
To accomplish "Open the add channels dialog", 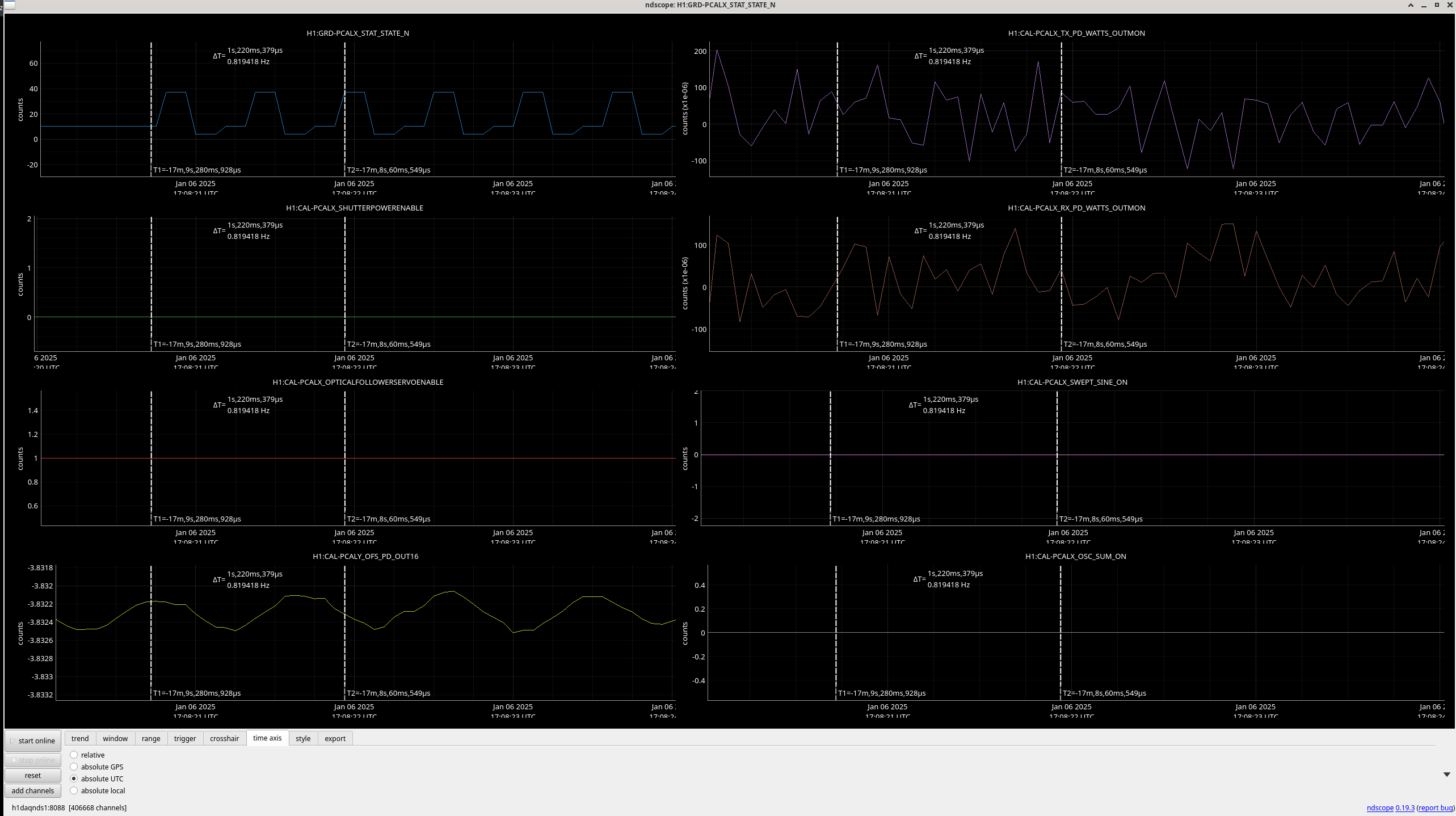I will [x=33, y=790].
